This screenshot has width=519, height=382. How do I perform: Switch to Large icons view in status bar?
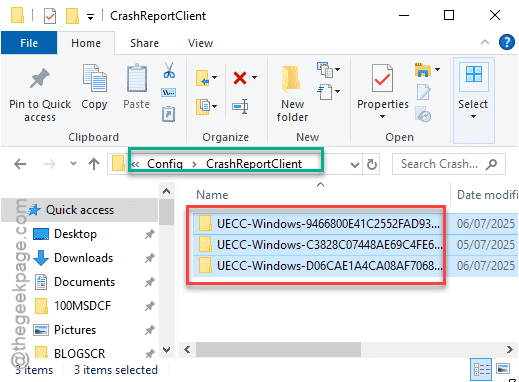[503, 369]
